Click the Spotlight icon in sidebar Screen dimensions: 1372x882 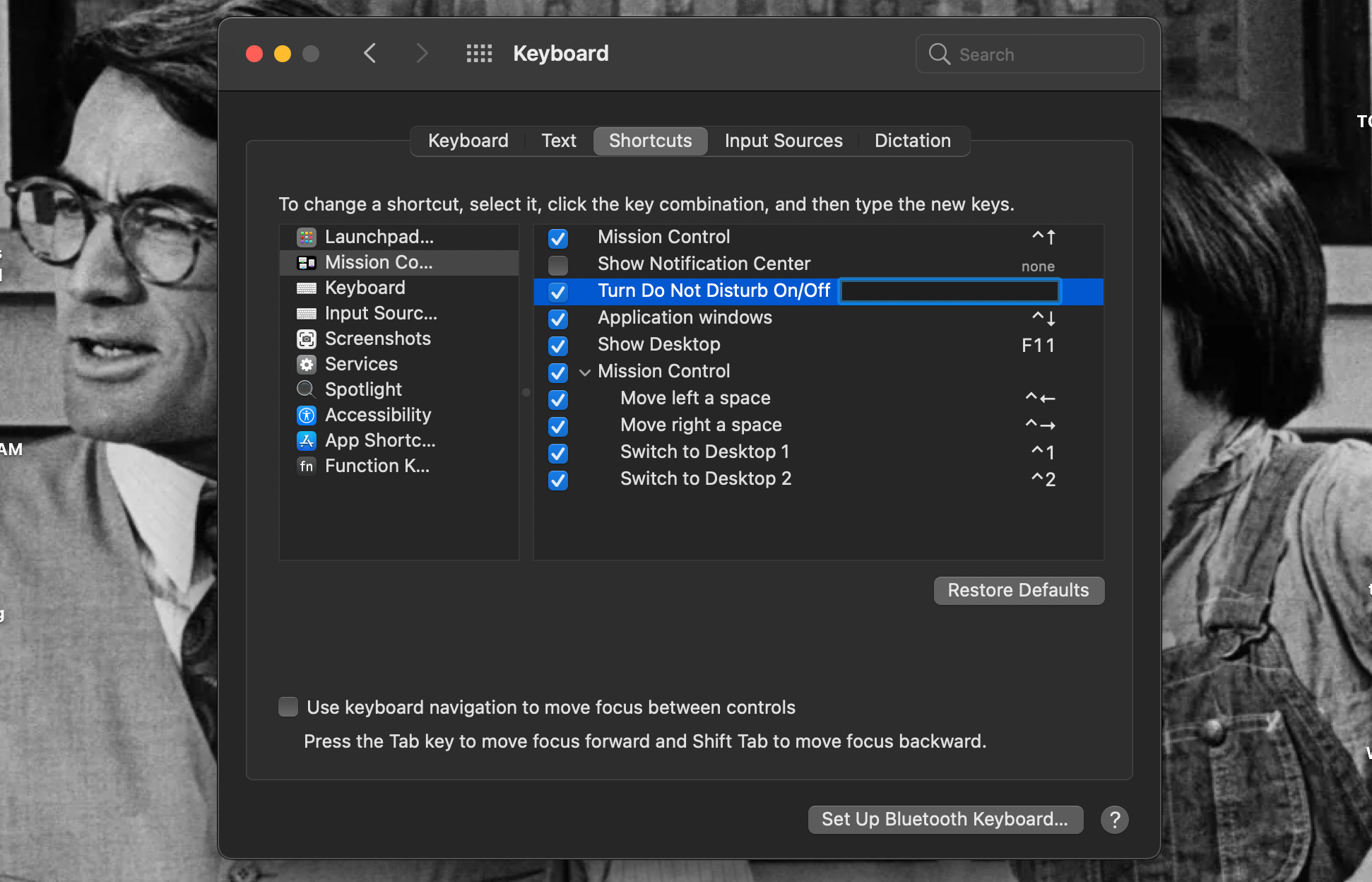pos(305,389)
